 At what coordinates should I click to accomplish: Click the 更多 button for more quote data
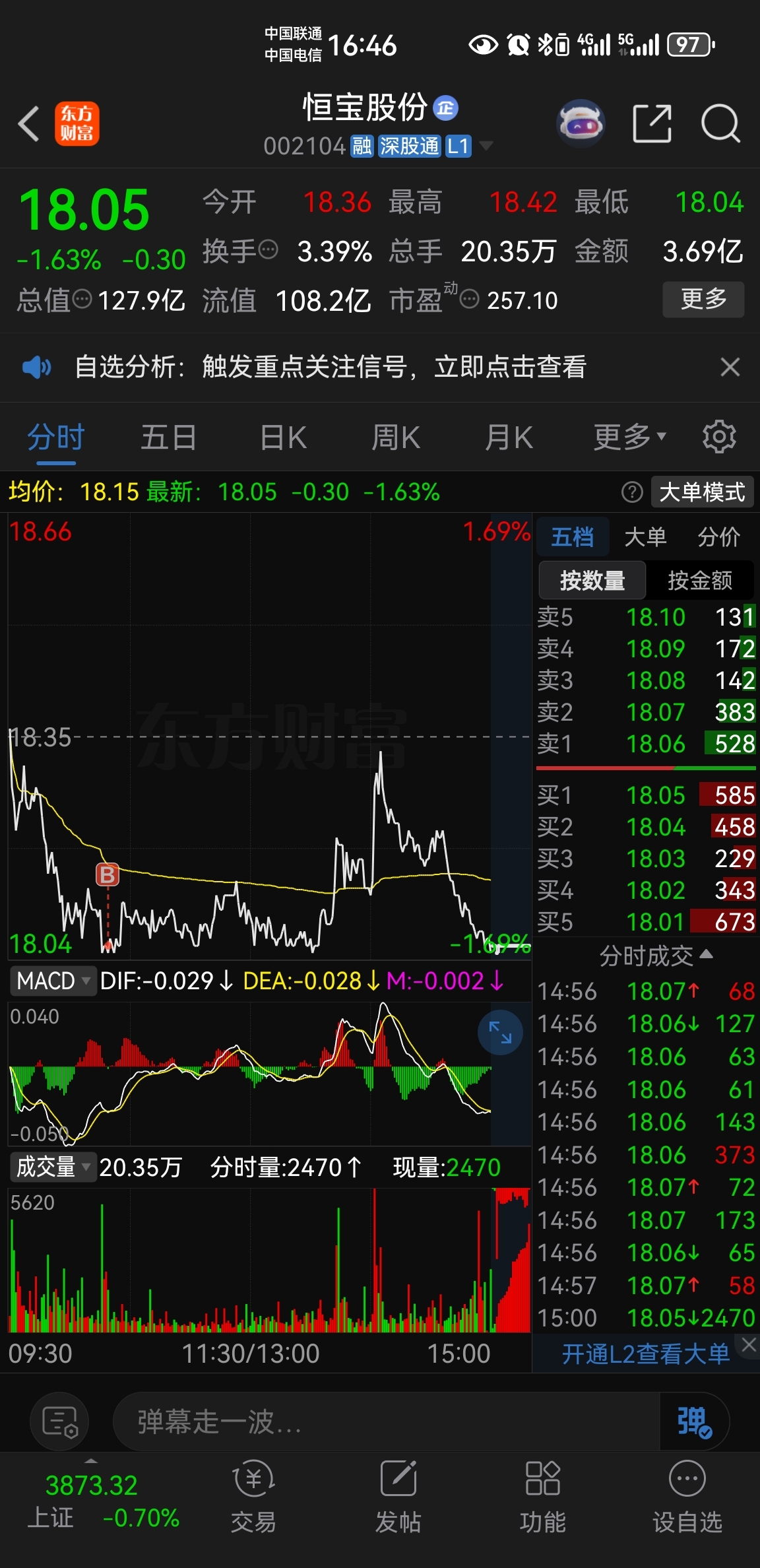[703, 300]
